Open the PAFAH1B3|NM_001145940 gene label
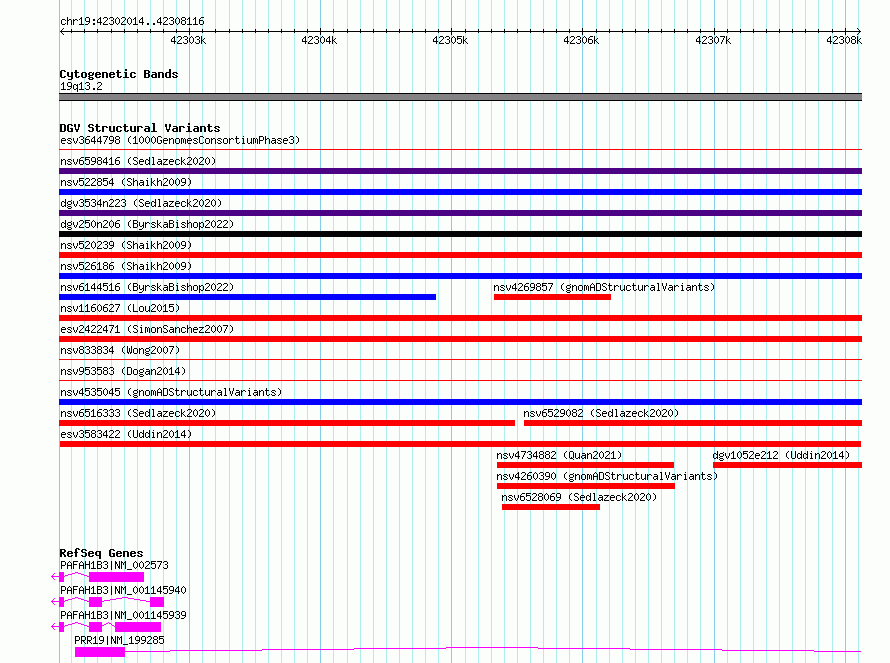 coord(123,590)
